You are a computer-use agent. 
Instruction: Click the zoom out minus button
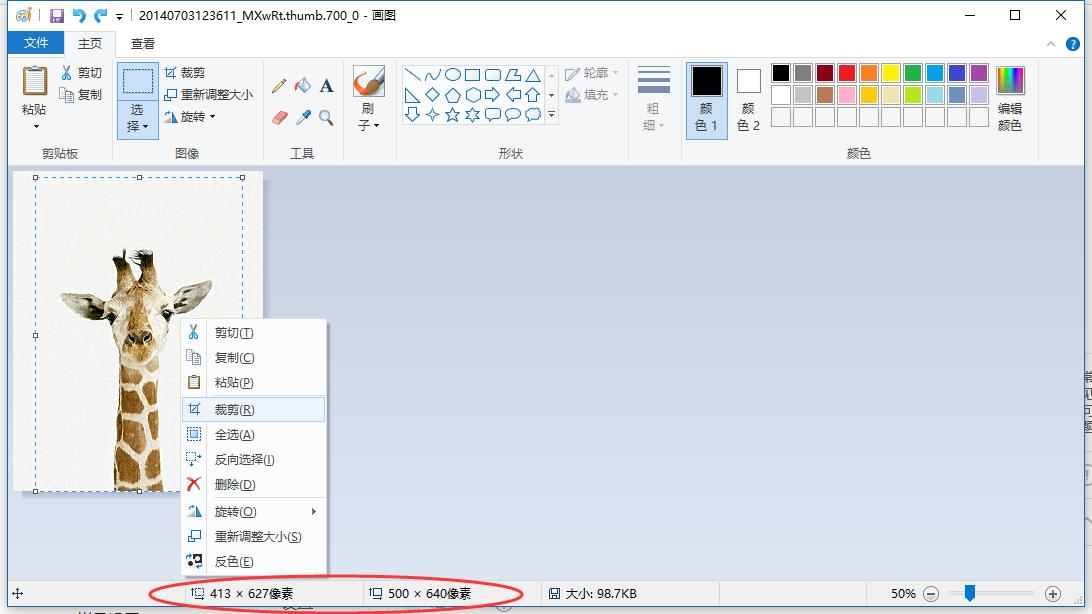tap(931, 594)
